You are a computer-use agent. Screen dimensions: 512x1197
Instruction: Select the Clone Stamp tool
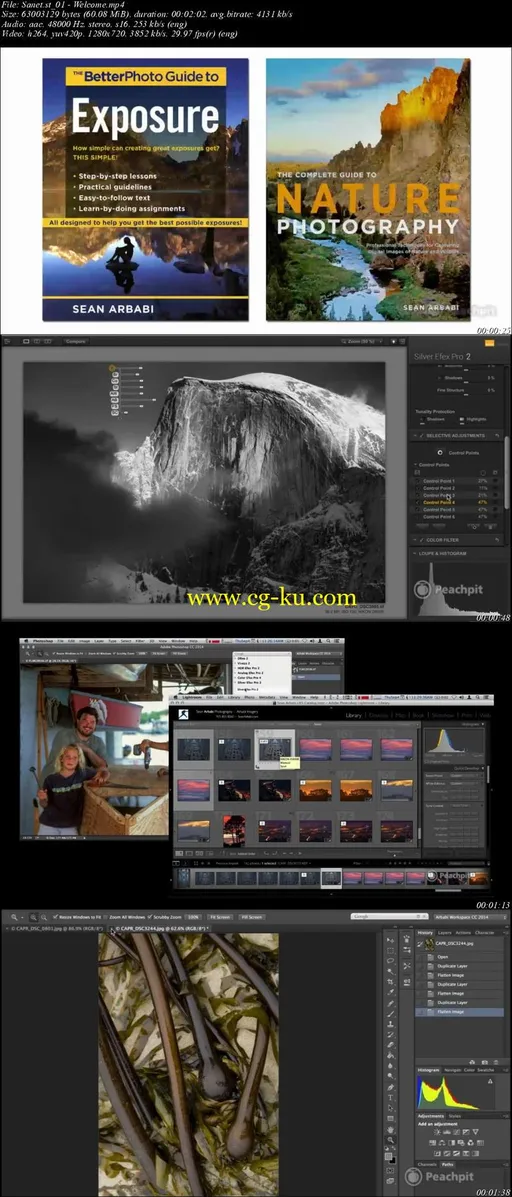[x=390, y=1024]
